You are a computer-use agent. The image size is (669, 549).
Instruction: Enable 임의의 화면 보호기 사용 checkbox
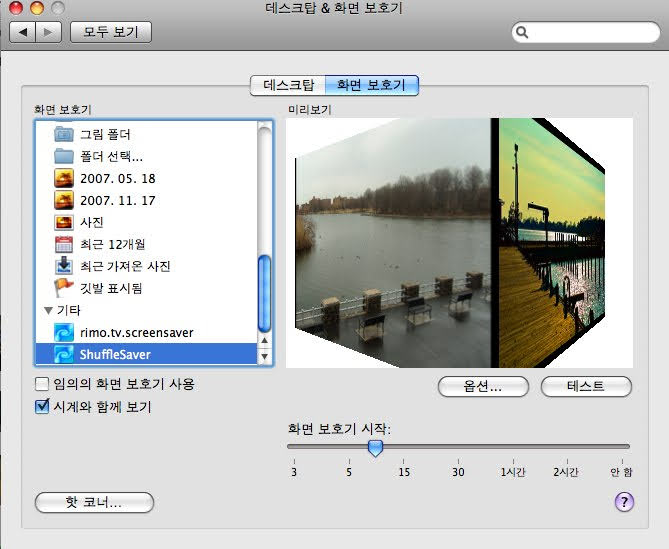[x=41, y=384]
